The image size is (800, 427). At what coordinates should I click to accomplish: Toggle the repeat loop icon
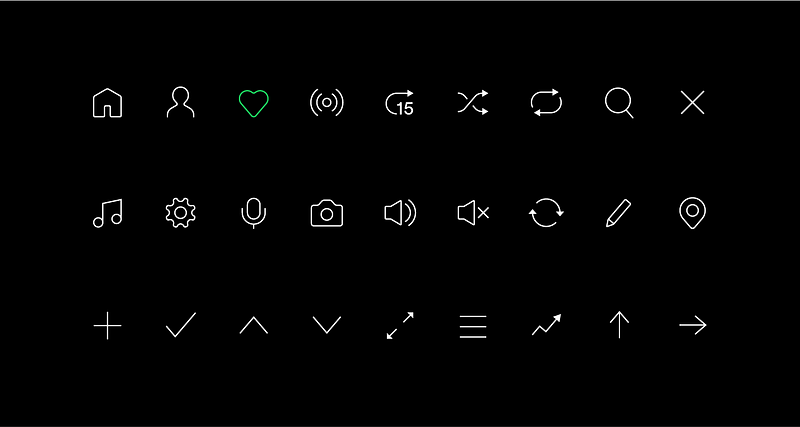[x=546, y=103]
